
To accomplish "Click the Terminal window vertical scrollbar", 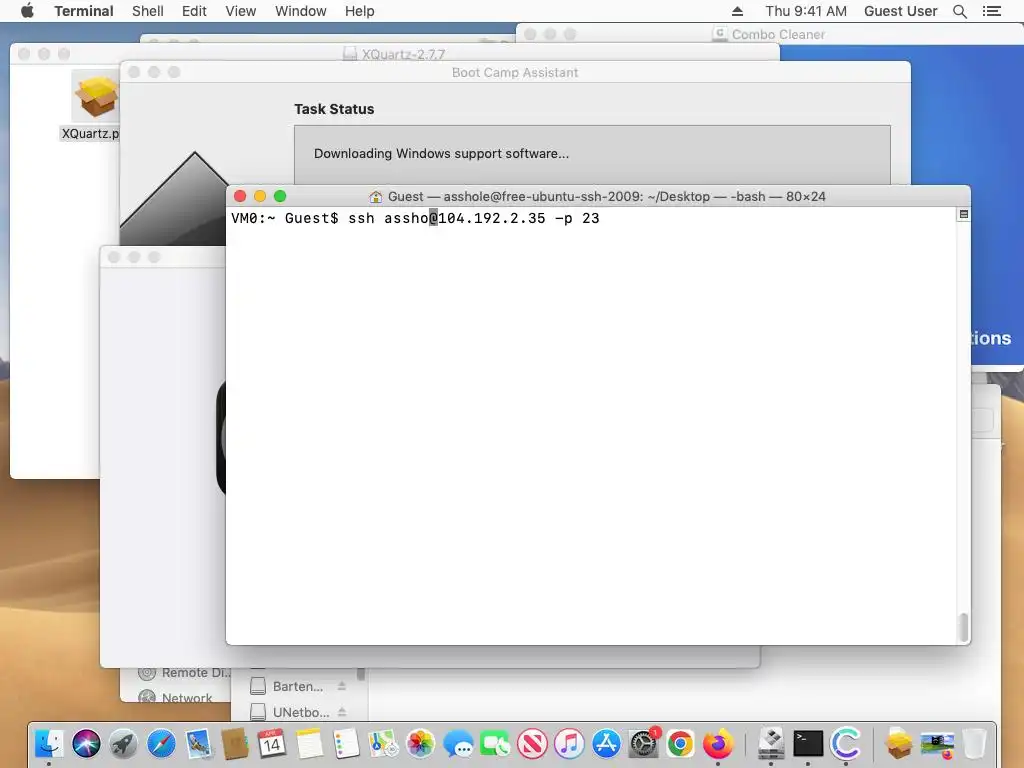I will [963, 627].
